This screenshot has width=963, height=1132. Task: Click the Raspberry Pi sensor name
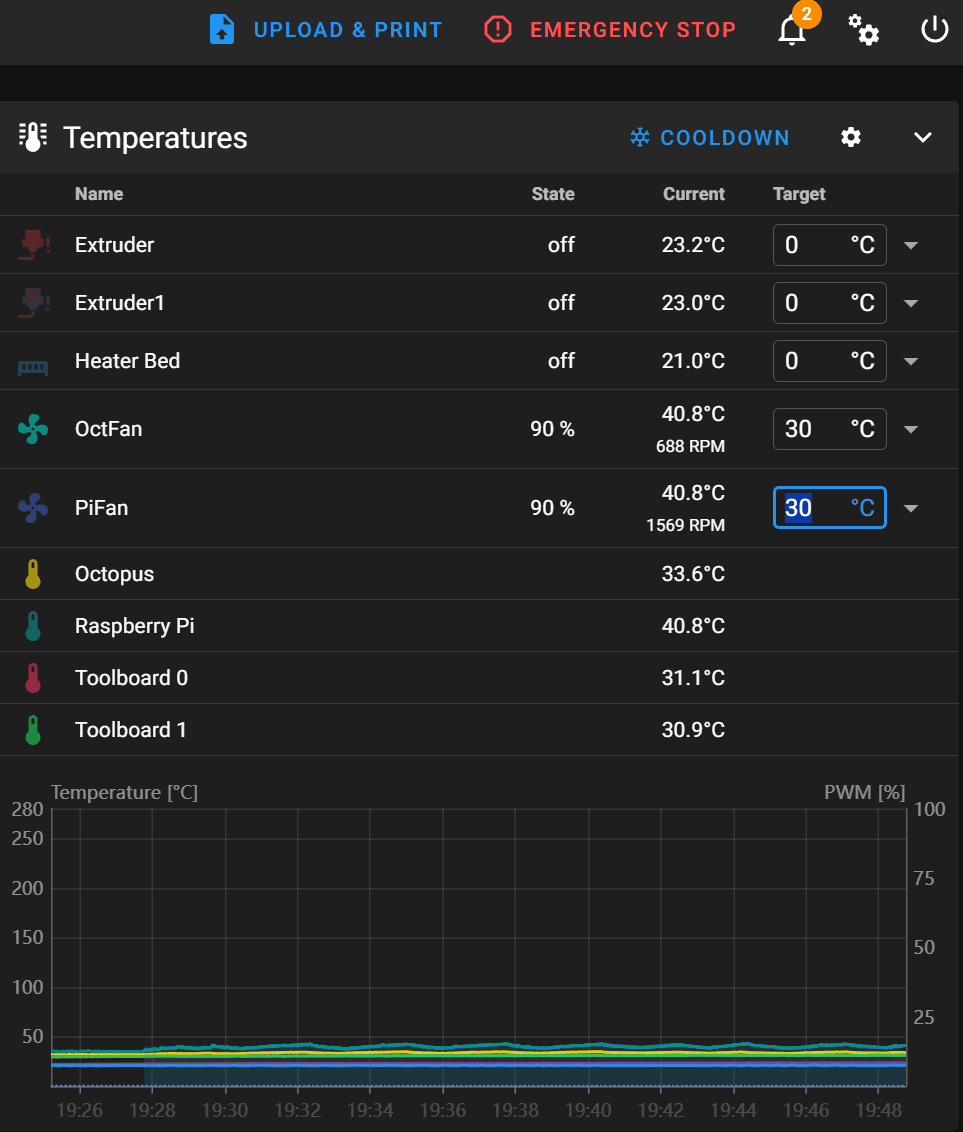coord(135,626)
